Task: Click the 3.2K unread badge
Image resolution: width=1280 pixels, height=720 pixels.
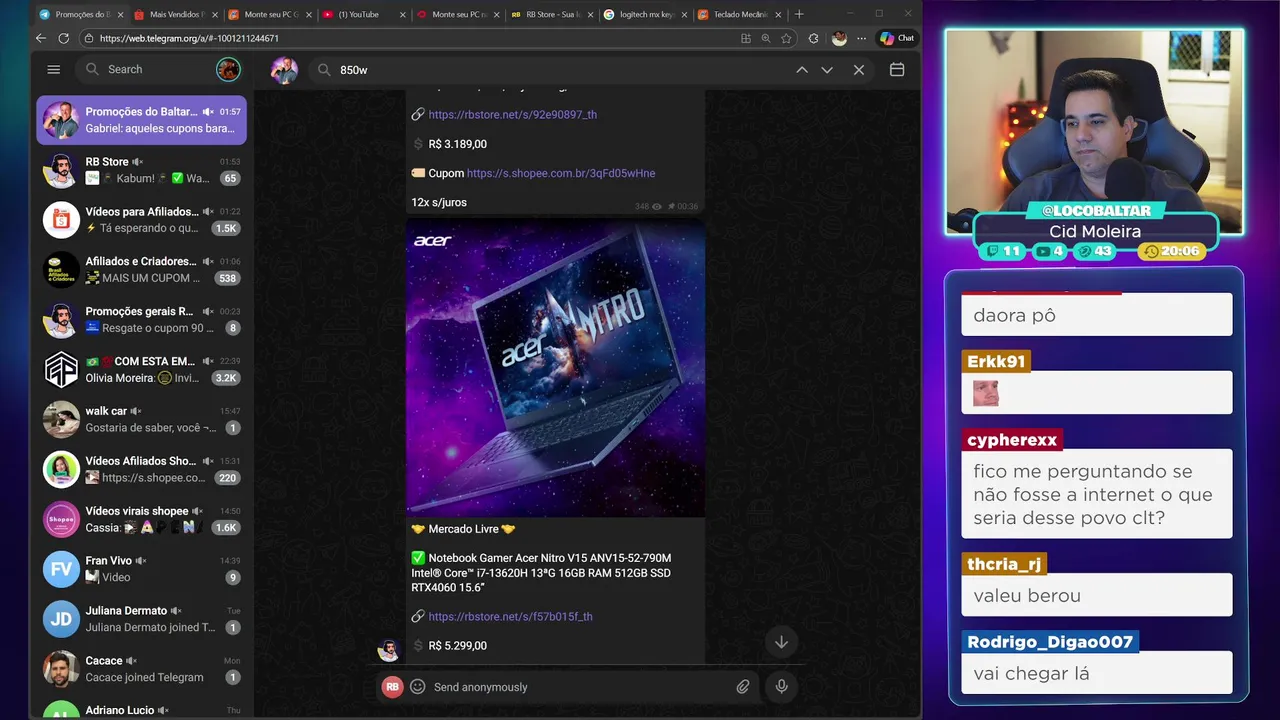Action: tap(225, 378)
